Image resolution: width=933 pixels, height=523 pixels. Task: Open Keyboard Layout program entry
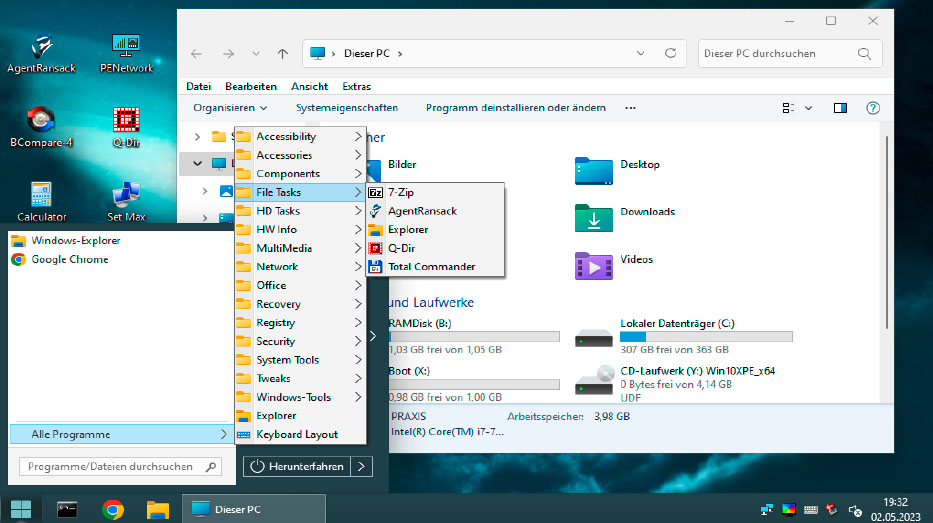(x=300, y=434)
